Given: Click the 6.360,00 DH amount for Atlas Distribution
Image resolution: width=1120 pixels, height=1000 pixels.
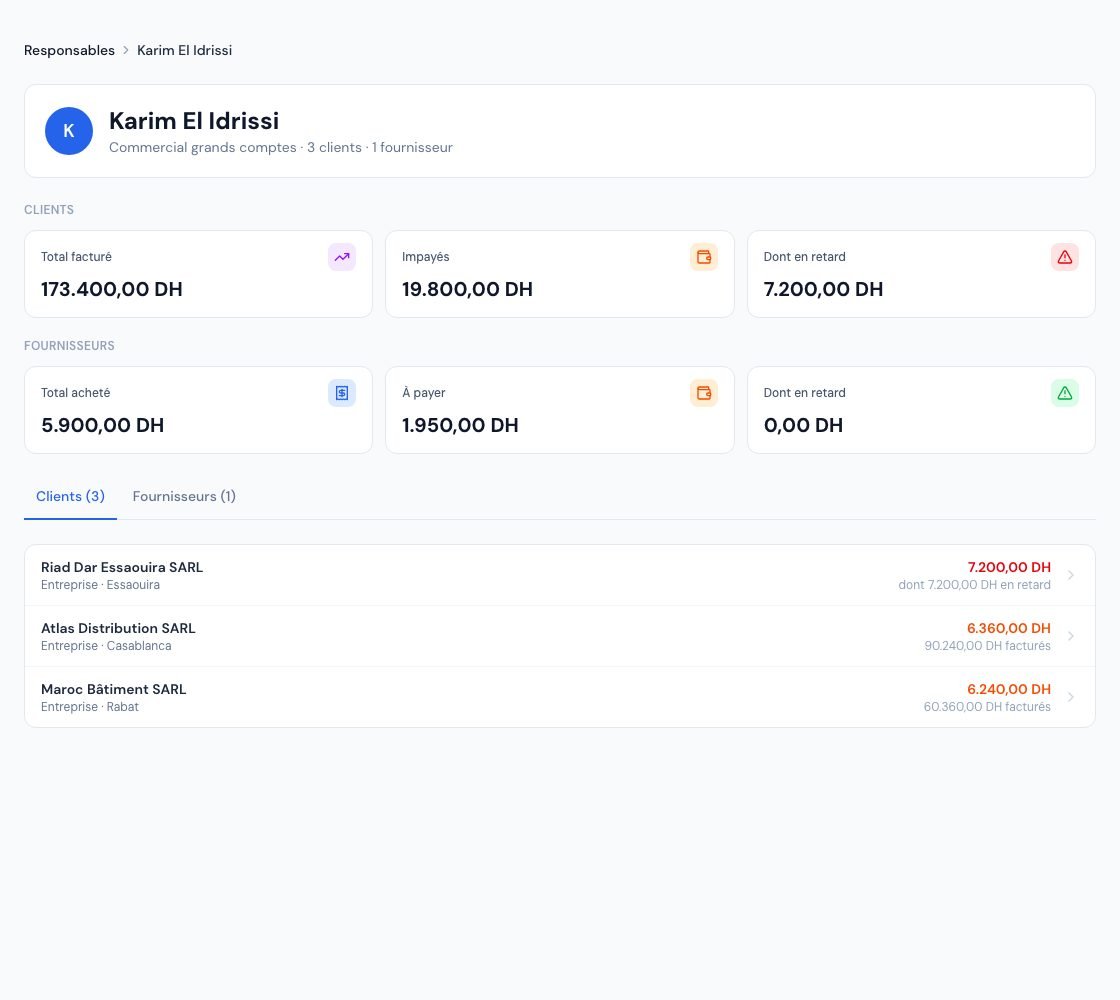Looking at the screenshot, I should tap(1009, 629).
